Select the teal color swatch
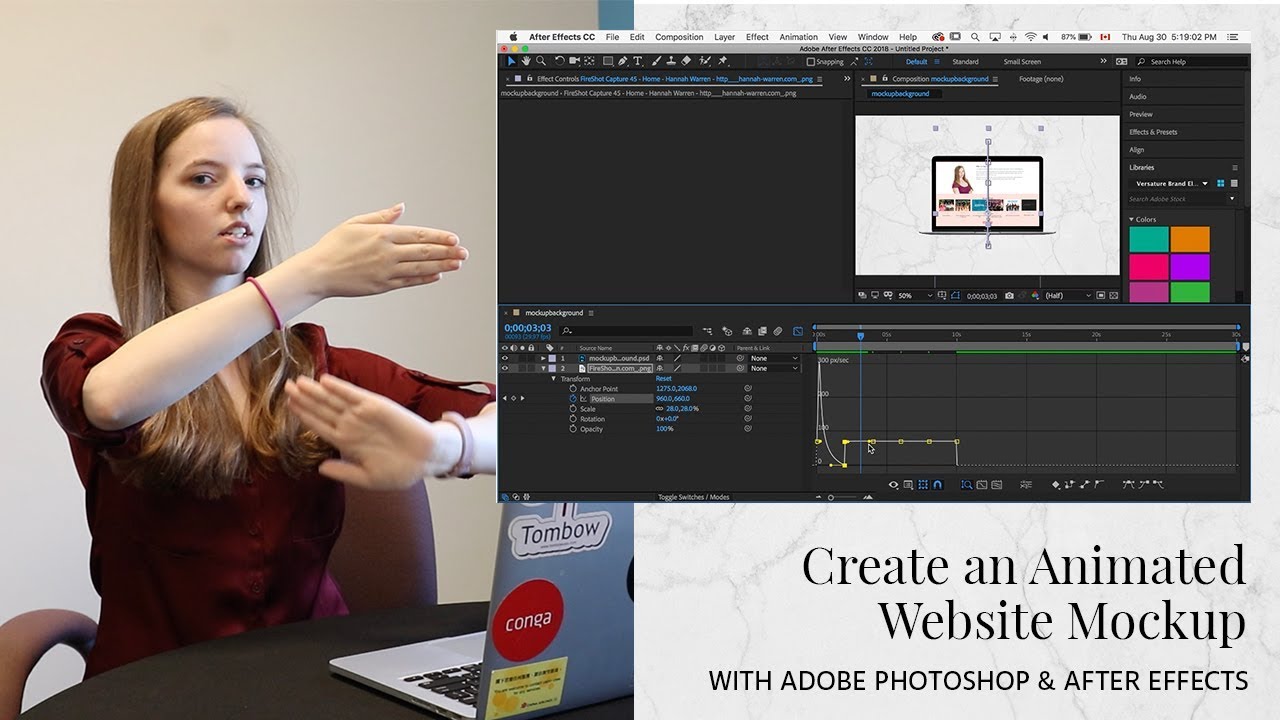Screen dimensions: 1280x720 [x=1149, y=239]
